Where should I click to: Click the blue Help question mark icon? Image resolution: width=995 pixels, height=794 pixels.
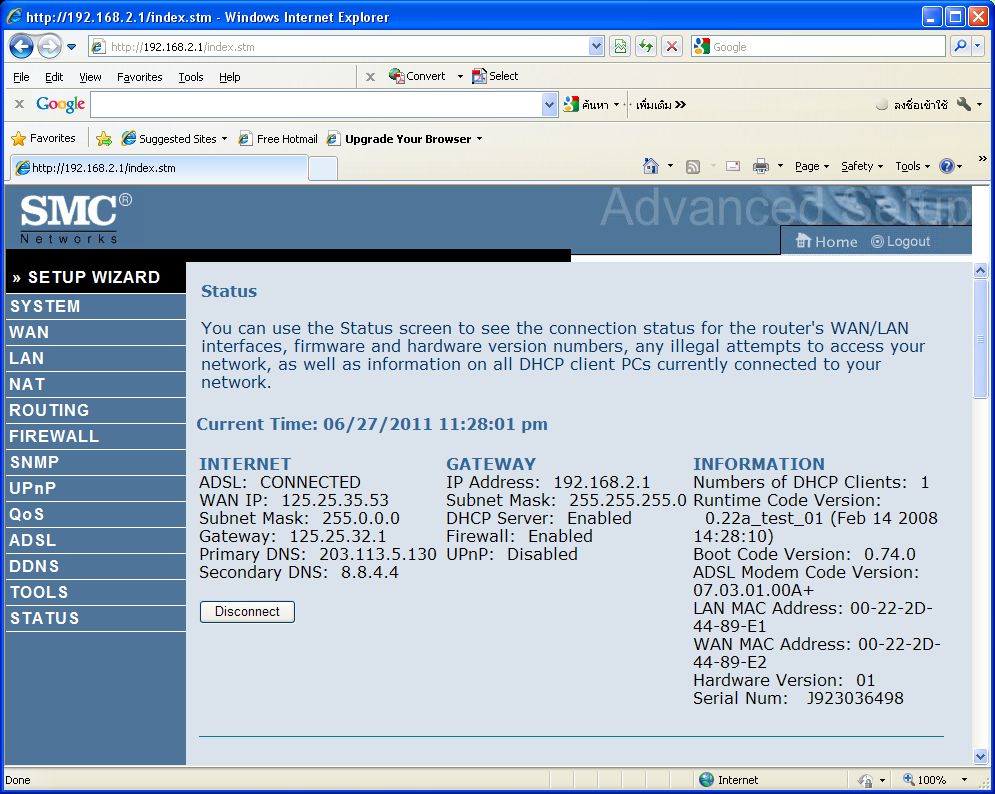coord(947,166)
